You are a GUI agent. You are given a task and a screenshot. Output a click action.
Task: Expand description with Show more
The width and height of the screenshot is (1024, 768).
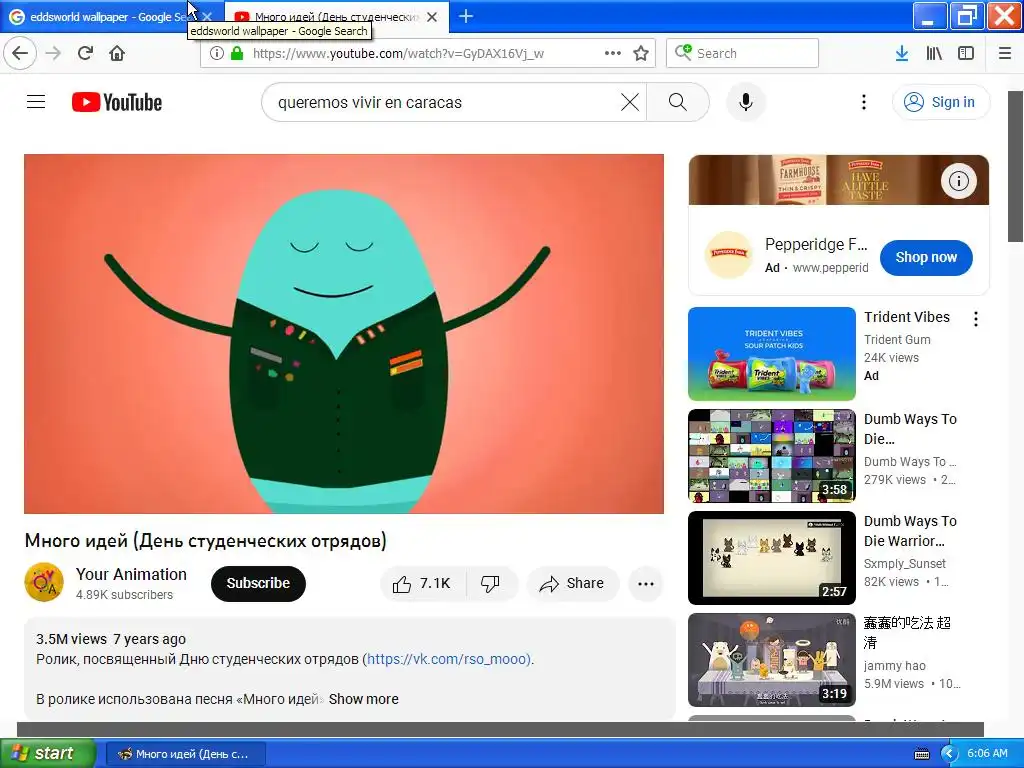coord(363,699)
